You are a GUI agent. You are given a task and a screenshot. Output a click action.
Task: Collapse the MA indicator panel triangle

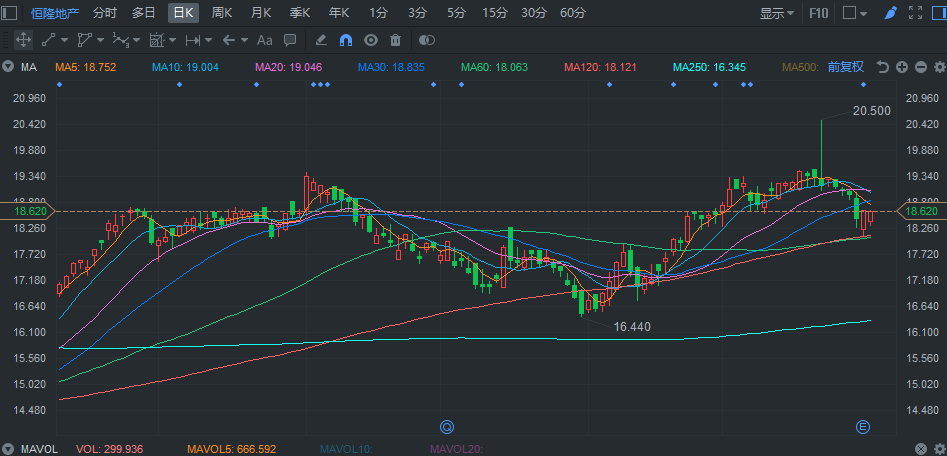click(8, 67)
